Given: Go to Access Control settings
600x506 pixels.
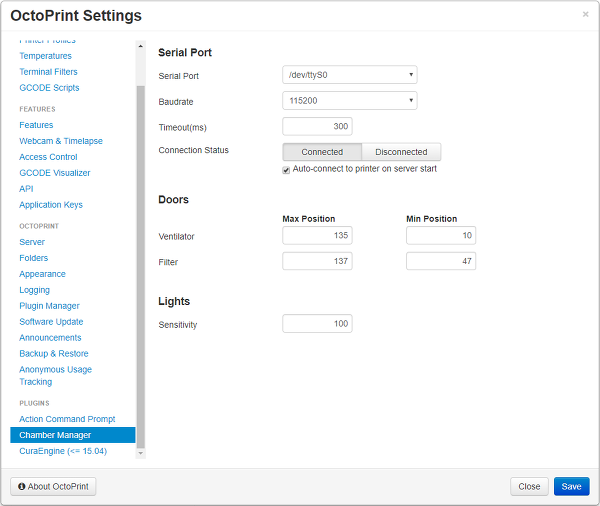Looking at the screenshot, I should click(x=48, y=157).
